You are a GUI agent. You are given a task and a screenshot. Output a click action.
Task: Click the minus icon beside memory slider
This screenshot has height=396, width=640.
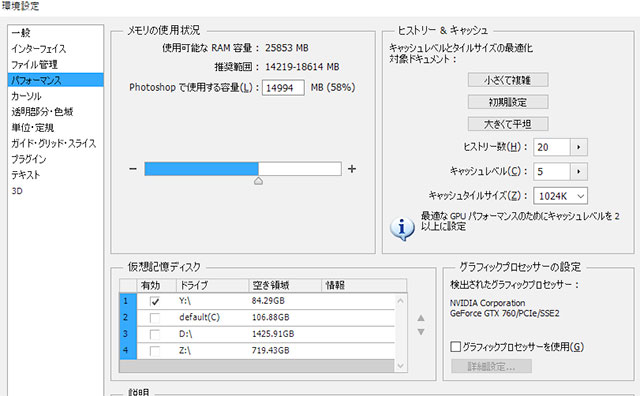tap(133, 169)
